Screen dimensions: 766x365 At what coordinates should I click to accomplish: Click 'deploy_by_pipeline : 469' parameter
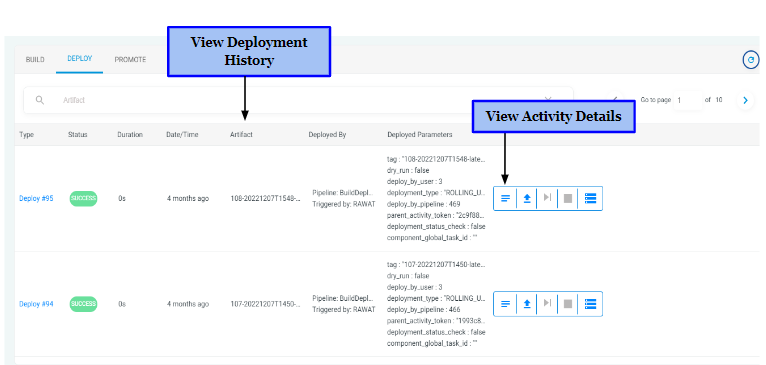pos(424,204)
